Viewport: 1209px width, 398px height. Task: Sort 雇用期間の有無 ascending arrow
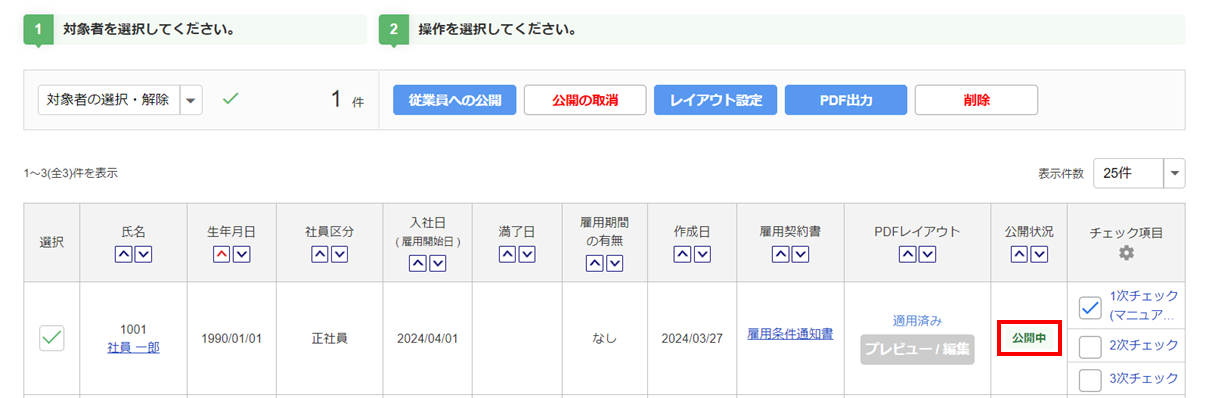click(x=594, y=264)
